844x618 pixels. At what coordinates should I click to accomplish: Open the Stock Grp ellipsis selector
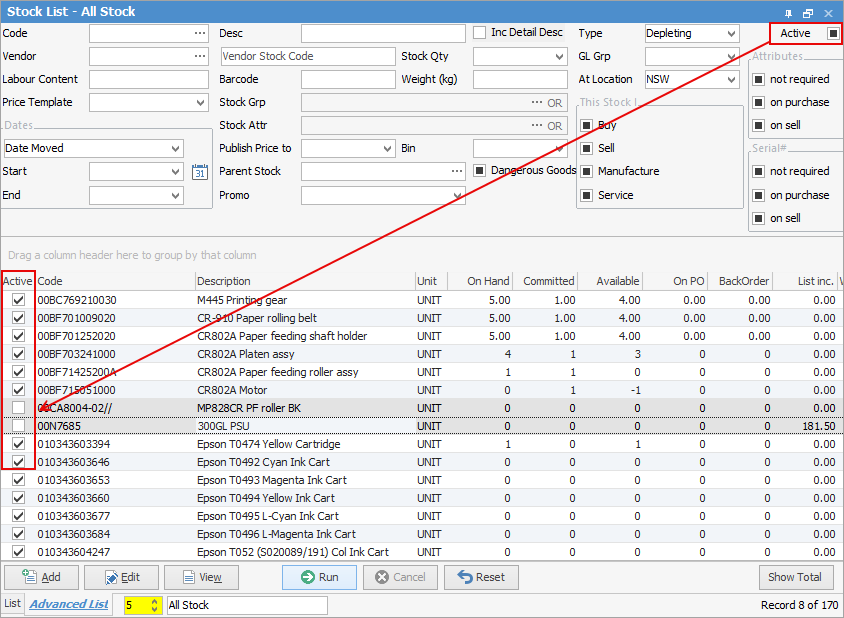(x=537, y=102)
